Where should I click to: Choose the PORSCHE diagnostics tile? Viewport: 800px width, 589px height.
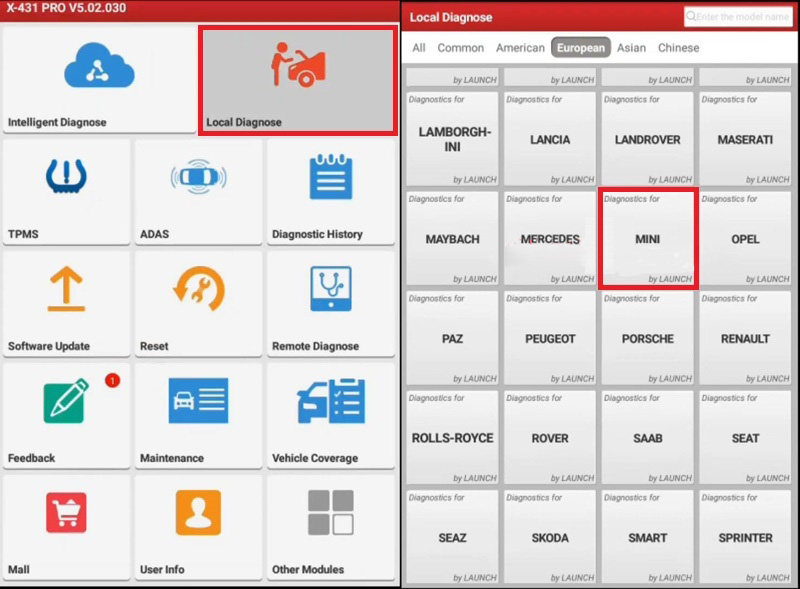tap(647, 338)
